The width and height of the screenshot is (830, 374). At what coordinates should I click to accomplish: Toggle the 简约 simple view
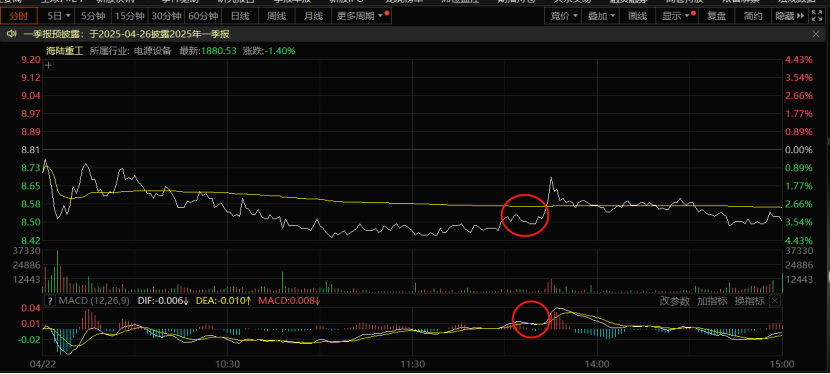point(753,16)
